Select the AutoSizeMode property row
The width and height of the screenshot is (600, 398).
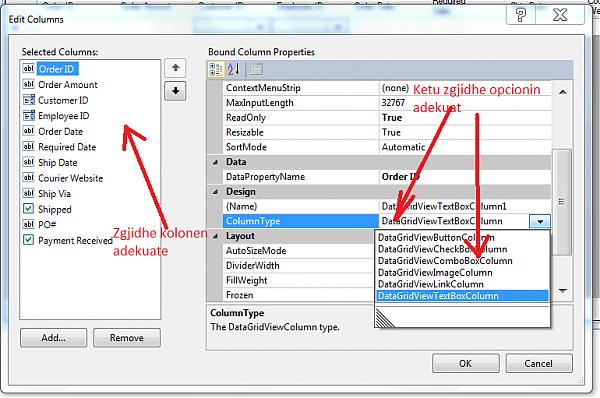click(298, 251)
